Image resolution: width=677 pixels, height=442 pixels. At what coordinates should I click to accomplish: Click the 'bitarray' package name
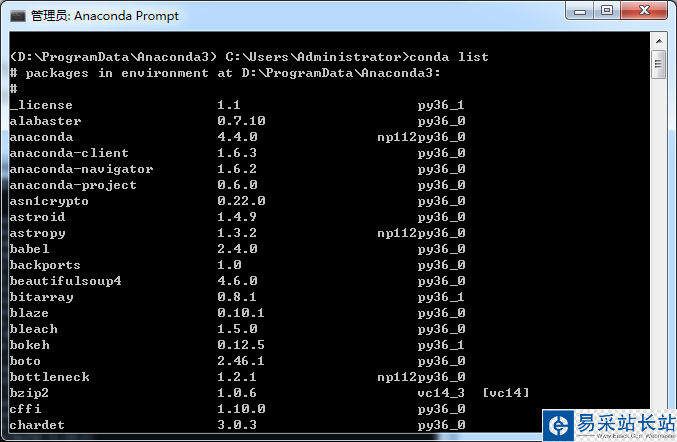tap(41, 297)
